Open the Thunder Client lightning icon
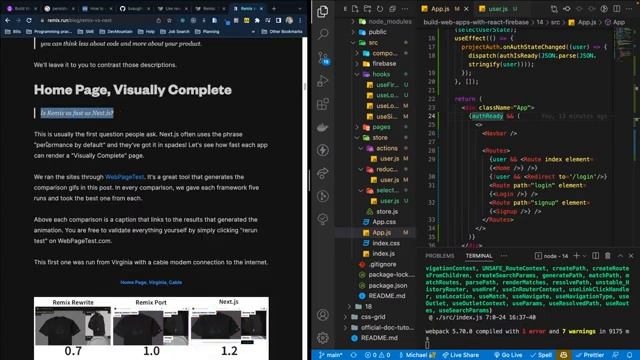Viewport: 640px width, 360px height. pyautogui.click(x=322, y=150)
